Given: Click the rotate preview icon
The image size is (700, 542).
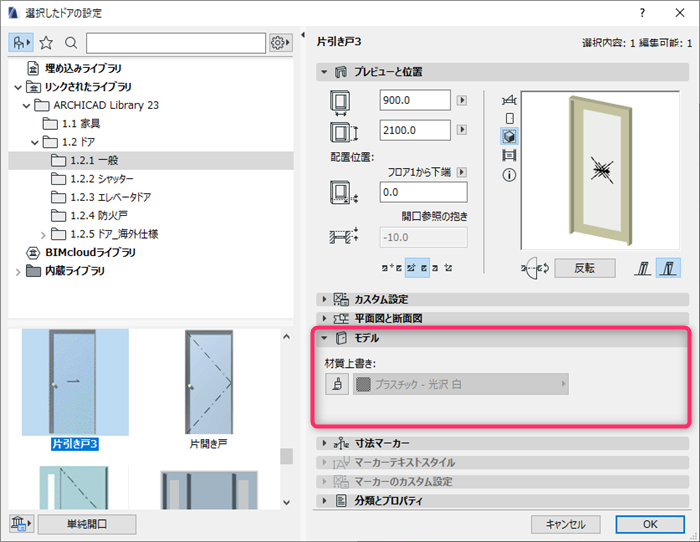Looking at the screenshot, I should 535,268.
